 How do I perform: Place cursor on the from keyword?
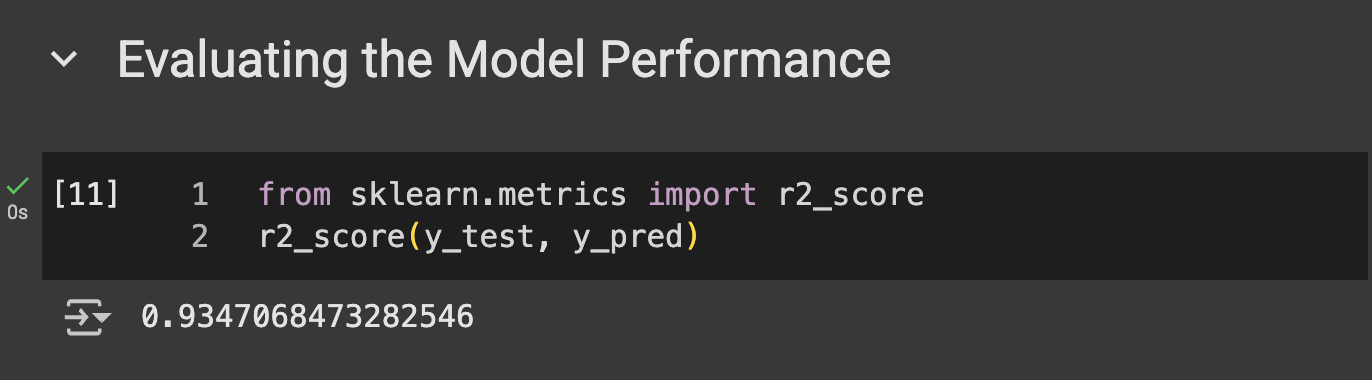pyautogui.click(x=295, y=194)
